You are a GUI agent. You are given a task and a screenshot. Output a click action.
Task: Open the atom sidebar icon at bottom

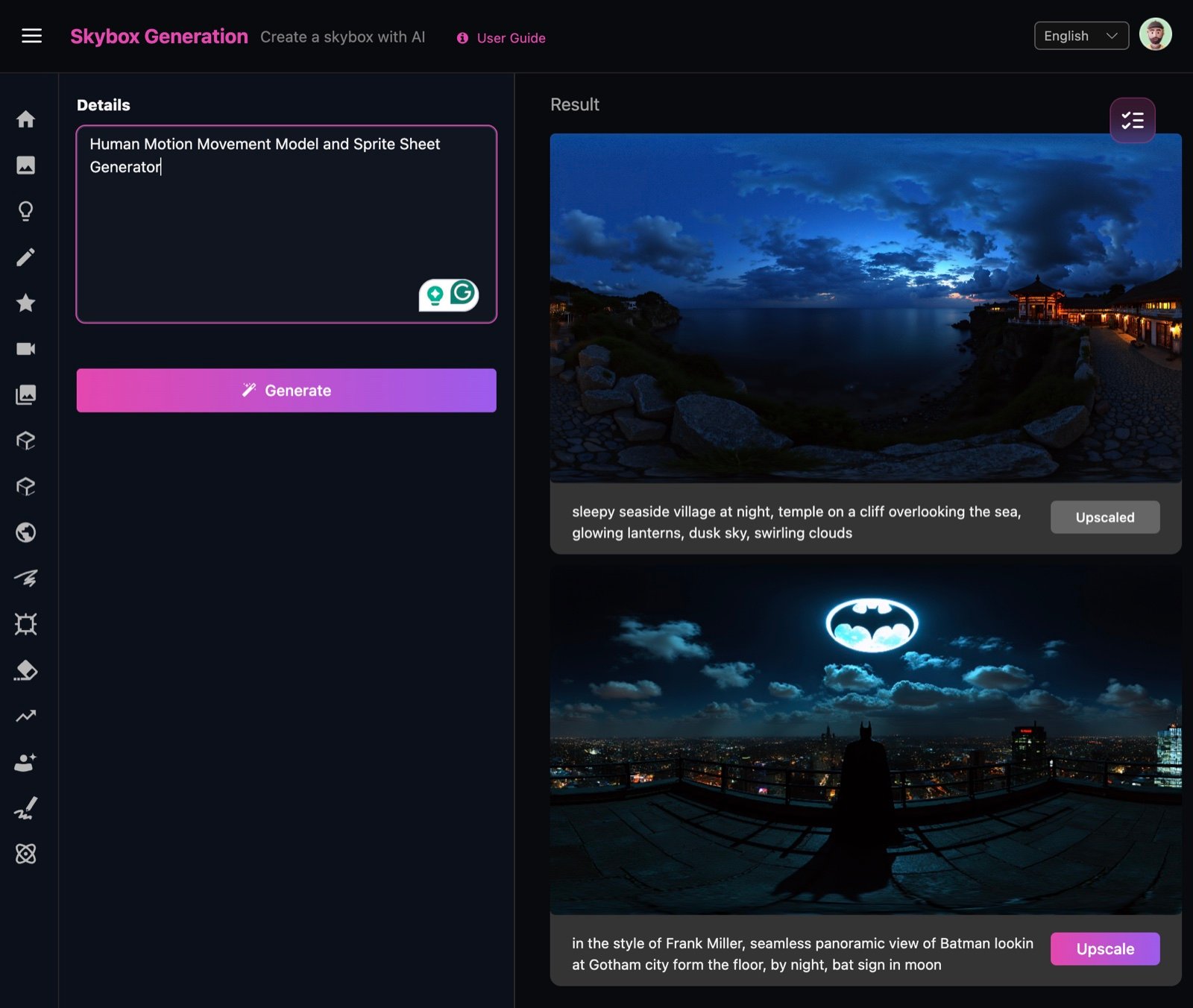26,854
